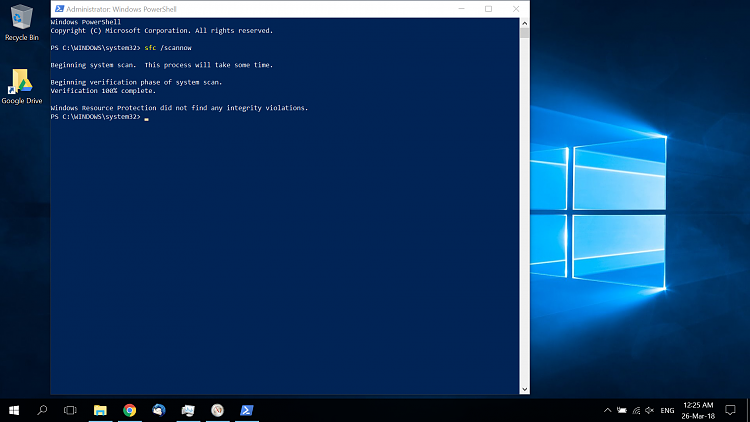This screenshot has width=750, height=422.
Task: Click the 'sfc /scannow' command text
Action: click(x=168, y=48)
